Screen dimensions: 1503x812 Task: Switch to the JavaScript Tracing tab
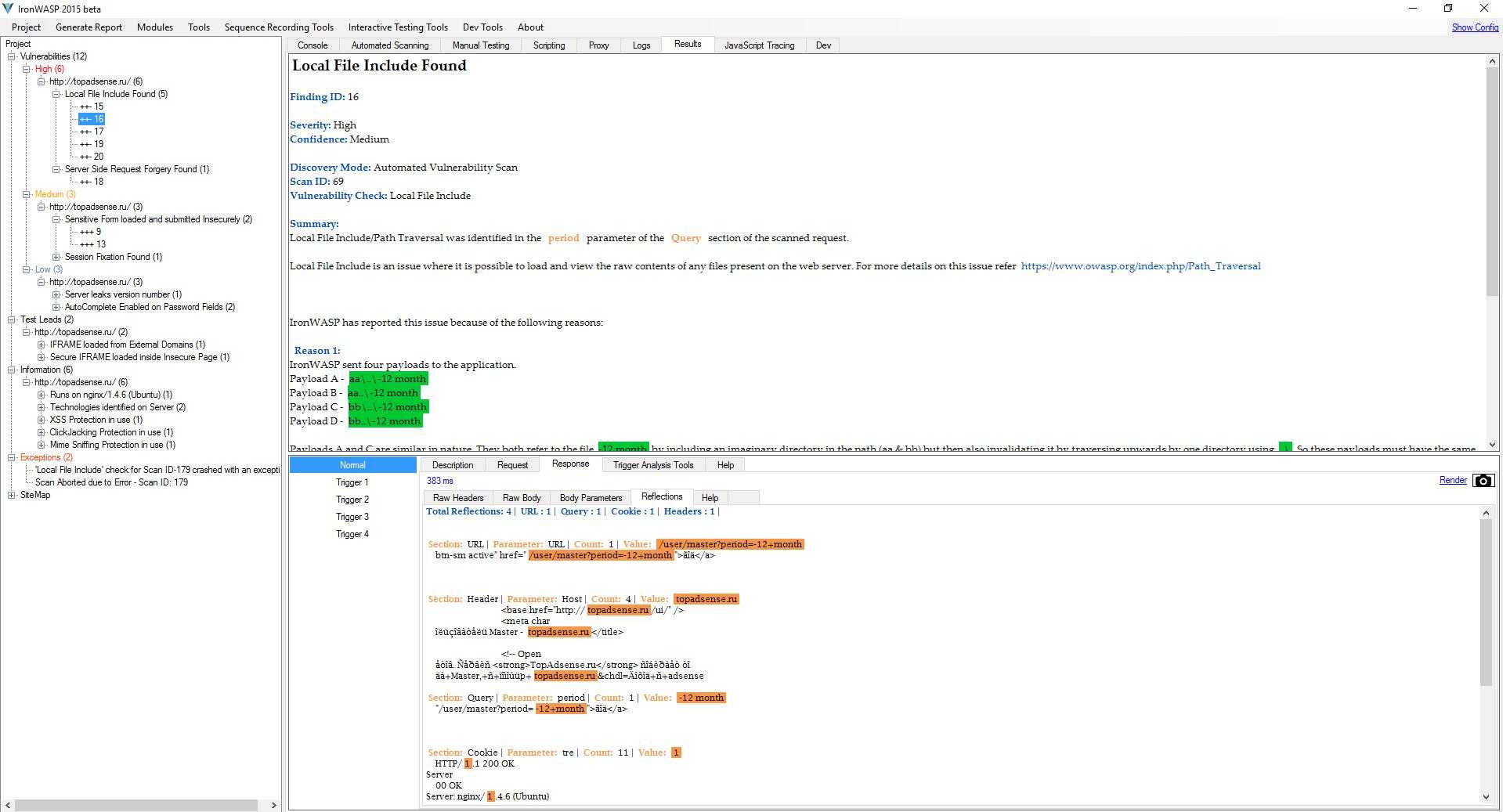tap(758, 45)
